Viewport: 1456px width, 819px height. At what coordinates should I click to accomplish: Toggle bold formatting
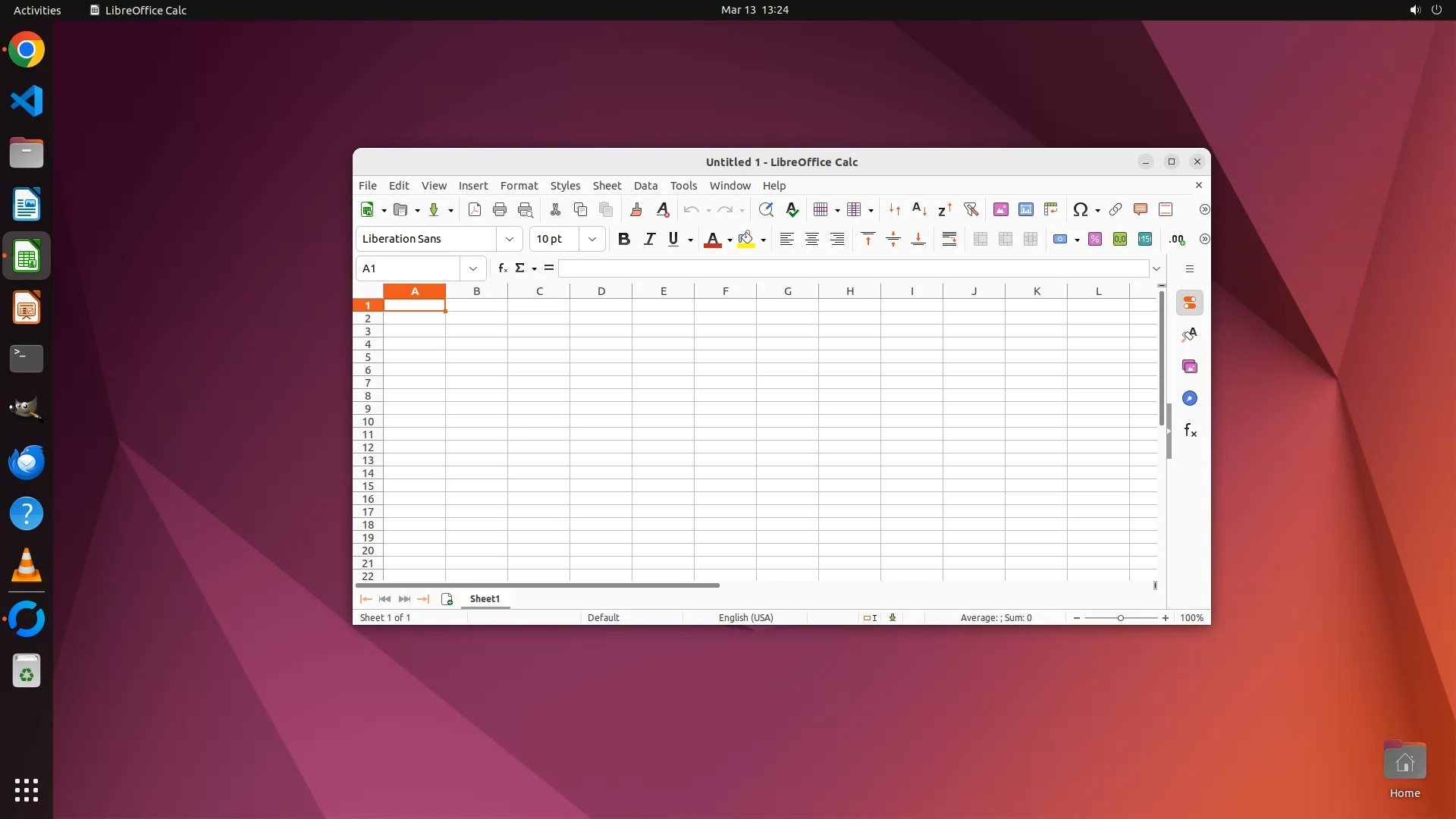click(624, 240)
